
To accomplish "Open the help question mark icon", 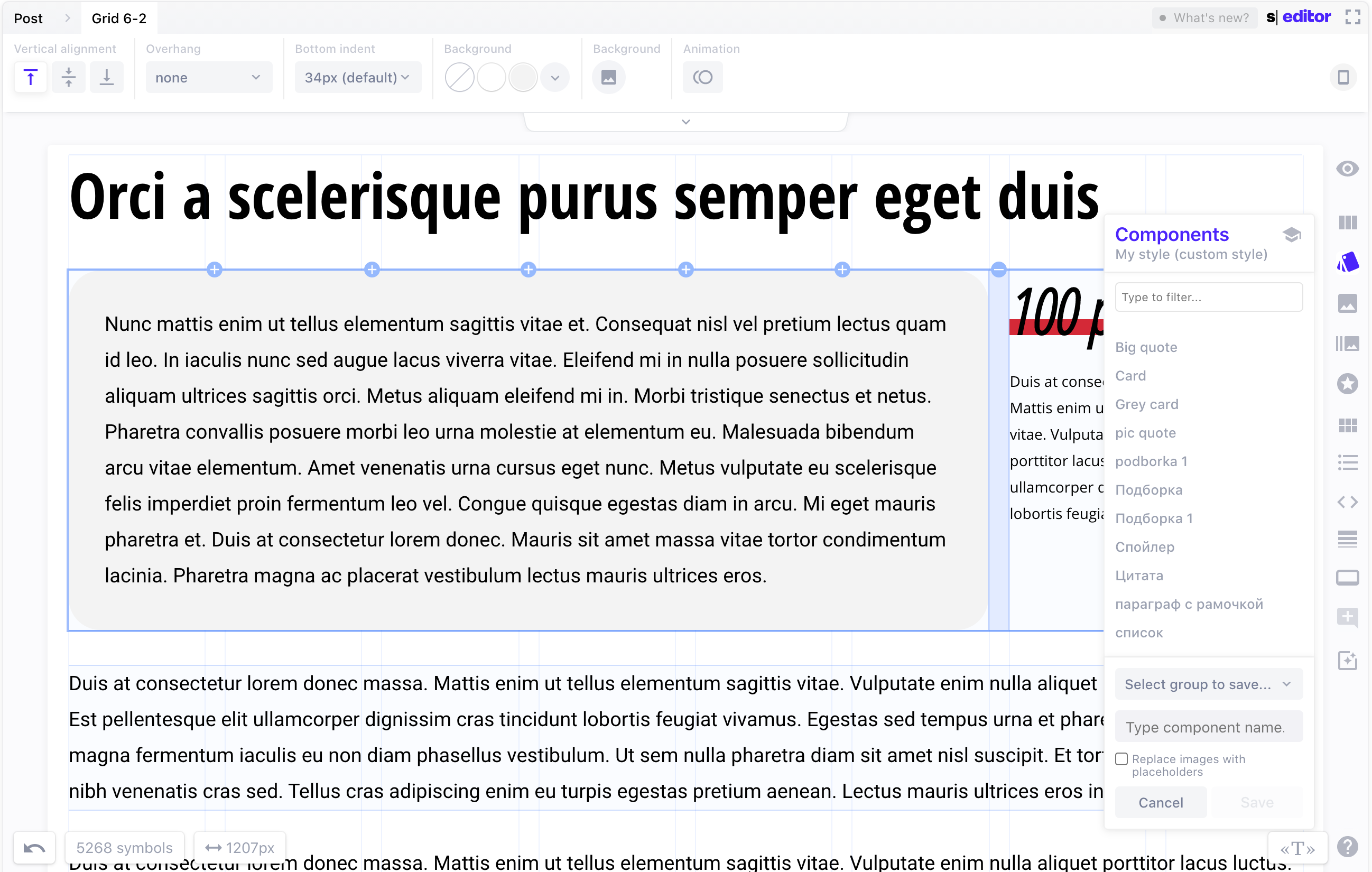I will point(1348,847).
